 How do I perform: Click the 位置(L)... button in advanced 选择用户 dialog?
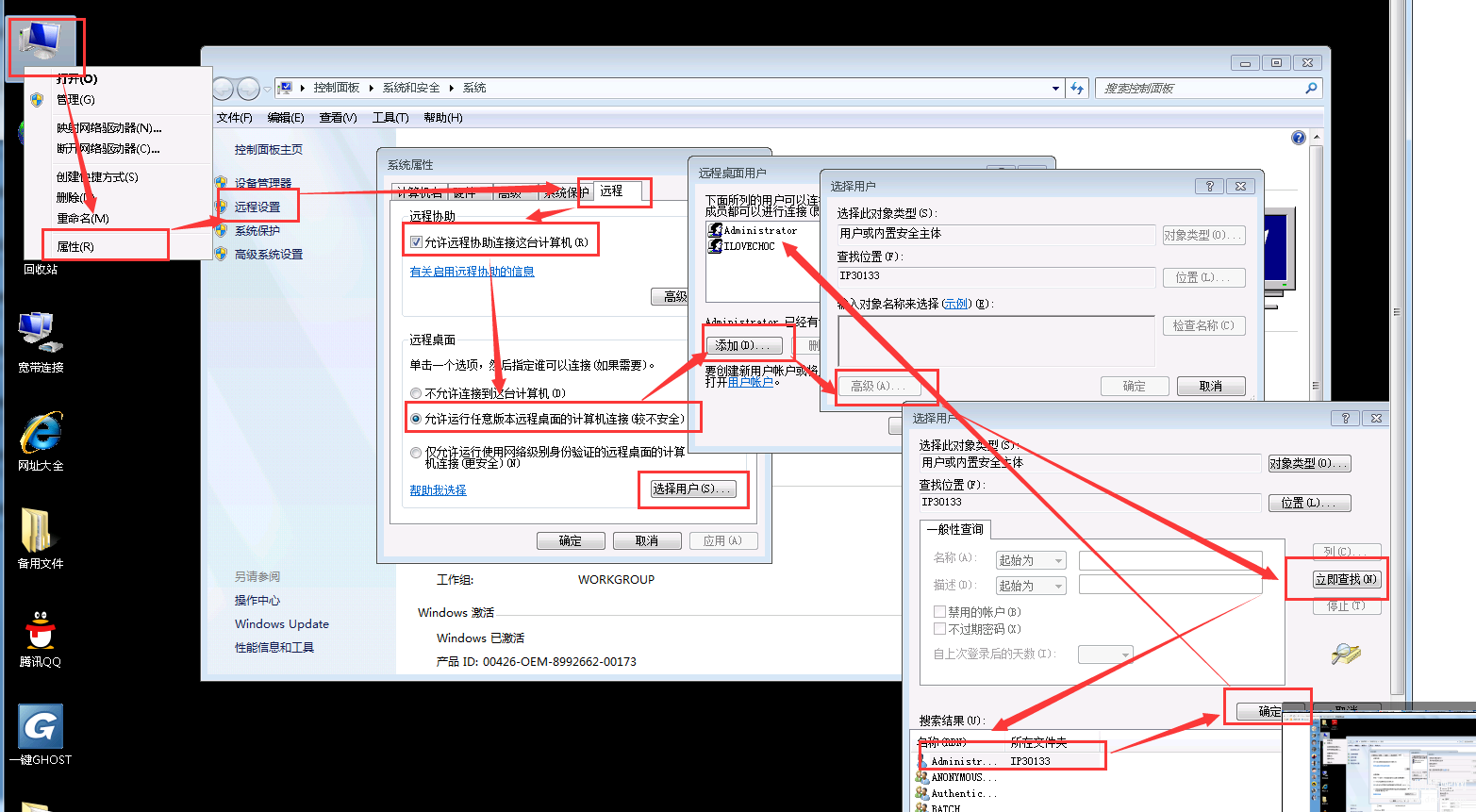click(1309, 504)
